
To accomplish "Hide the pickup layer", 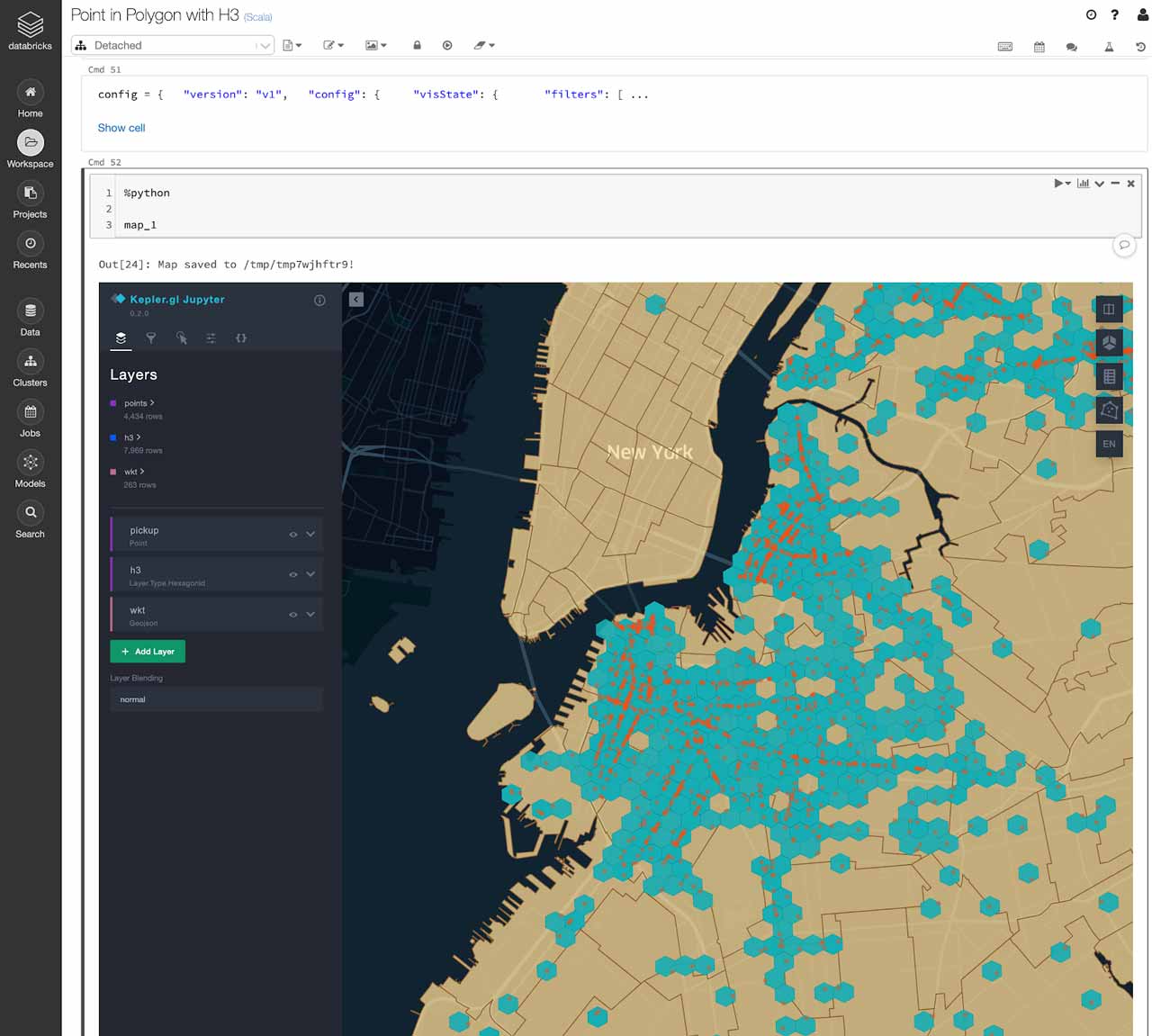I will [292, 535].
